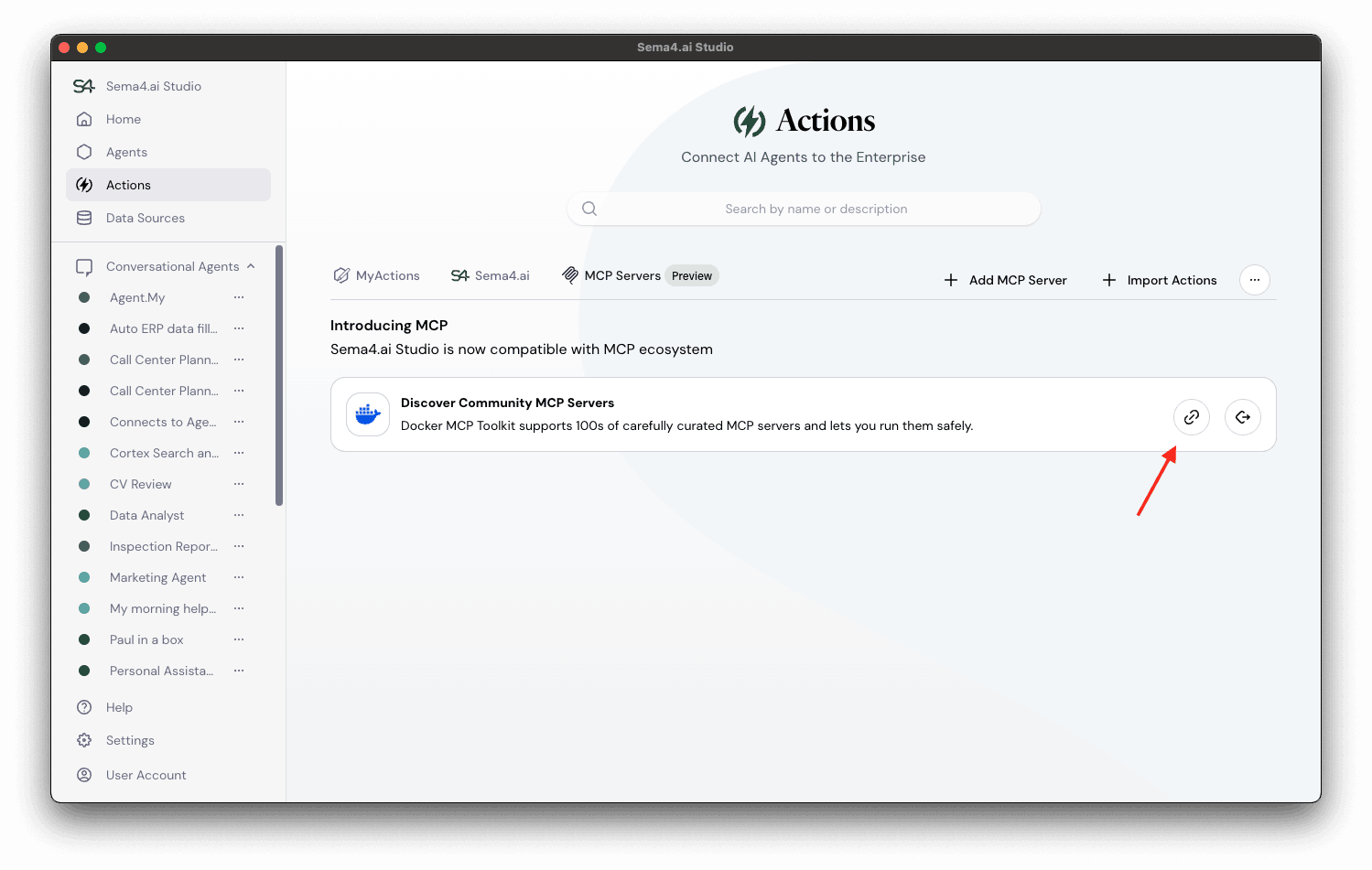Select the Actions lightning icon in sidebar
The image size is (1372, 870).
84,185
